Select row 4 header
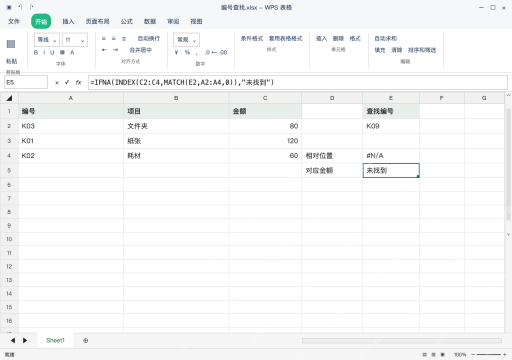 pyautogui.click(x=9, y=156)
